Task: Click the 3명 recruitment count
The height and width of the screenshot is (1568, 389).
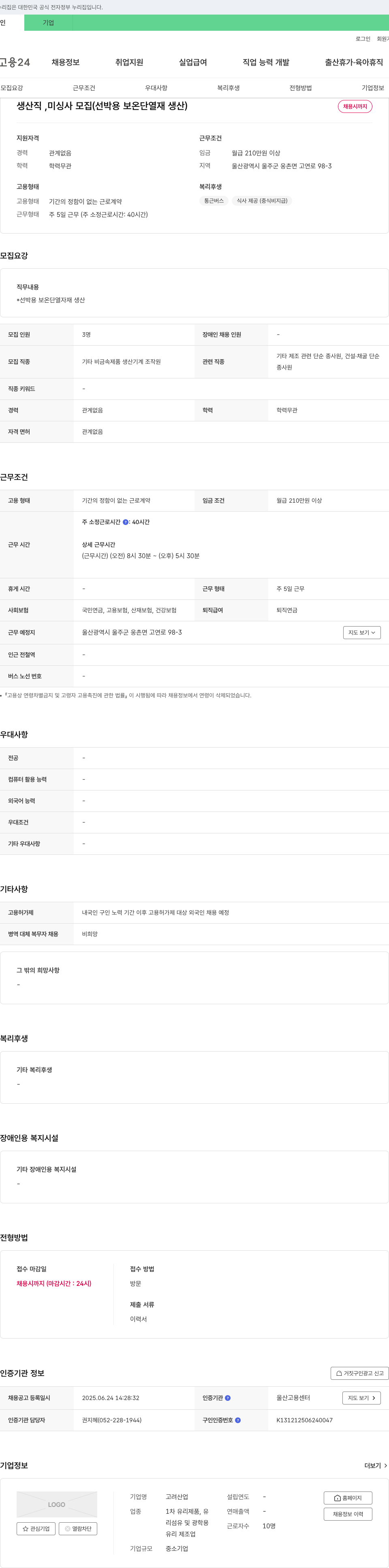Action: 87,335
